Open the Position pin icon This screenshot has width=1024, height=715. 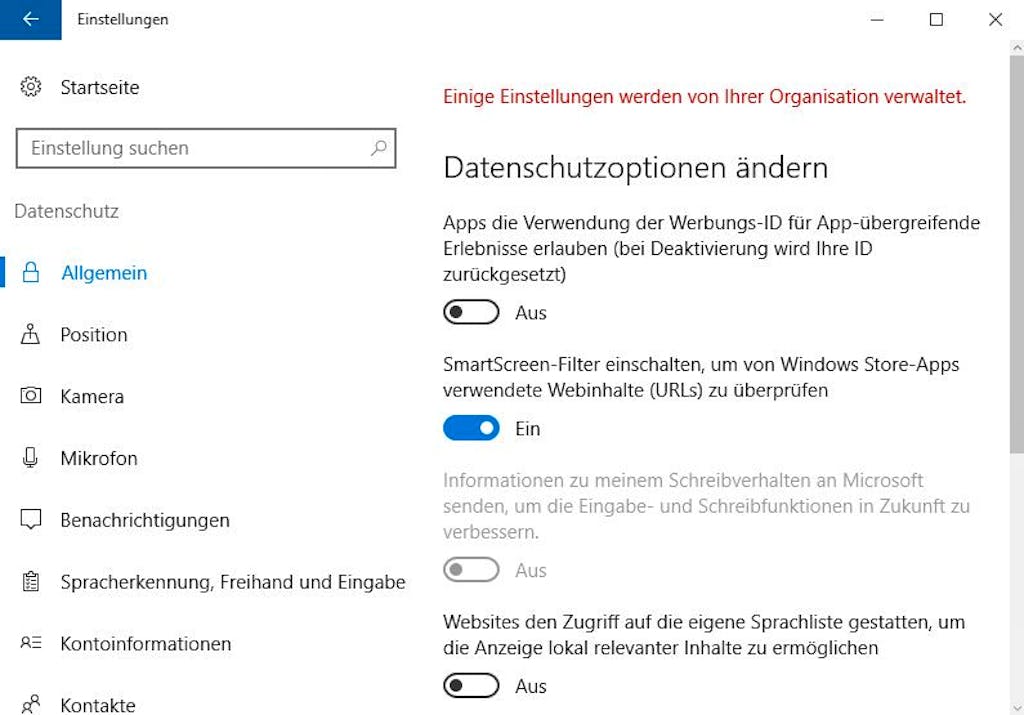30,334
